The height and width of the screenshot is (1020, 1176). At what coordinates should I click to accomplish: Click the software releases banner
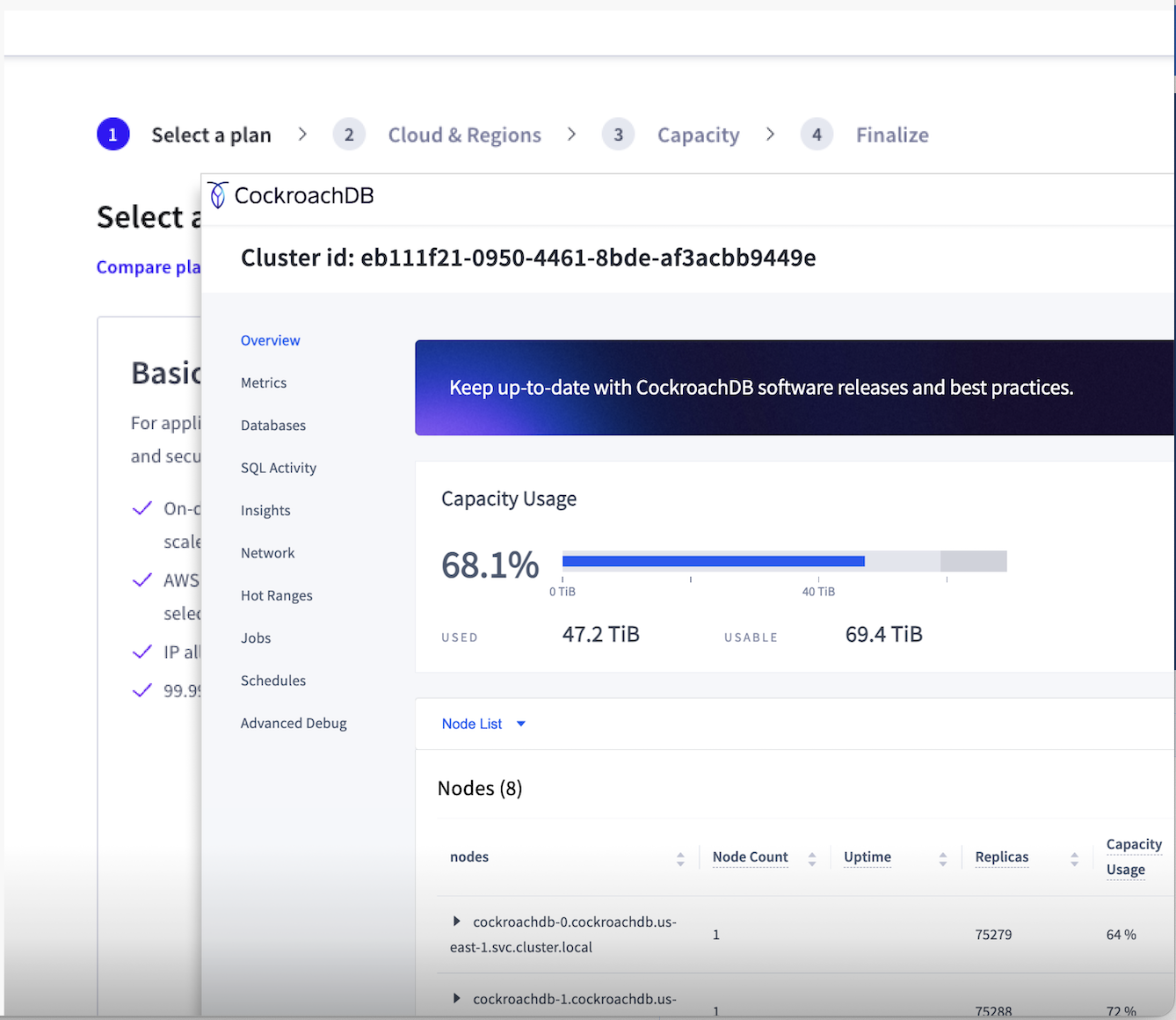coord(795,388)
